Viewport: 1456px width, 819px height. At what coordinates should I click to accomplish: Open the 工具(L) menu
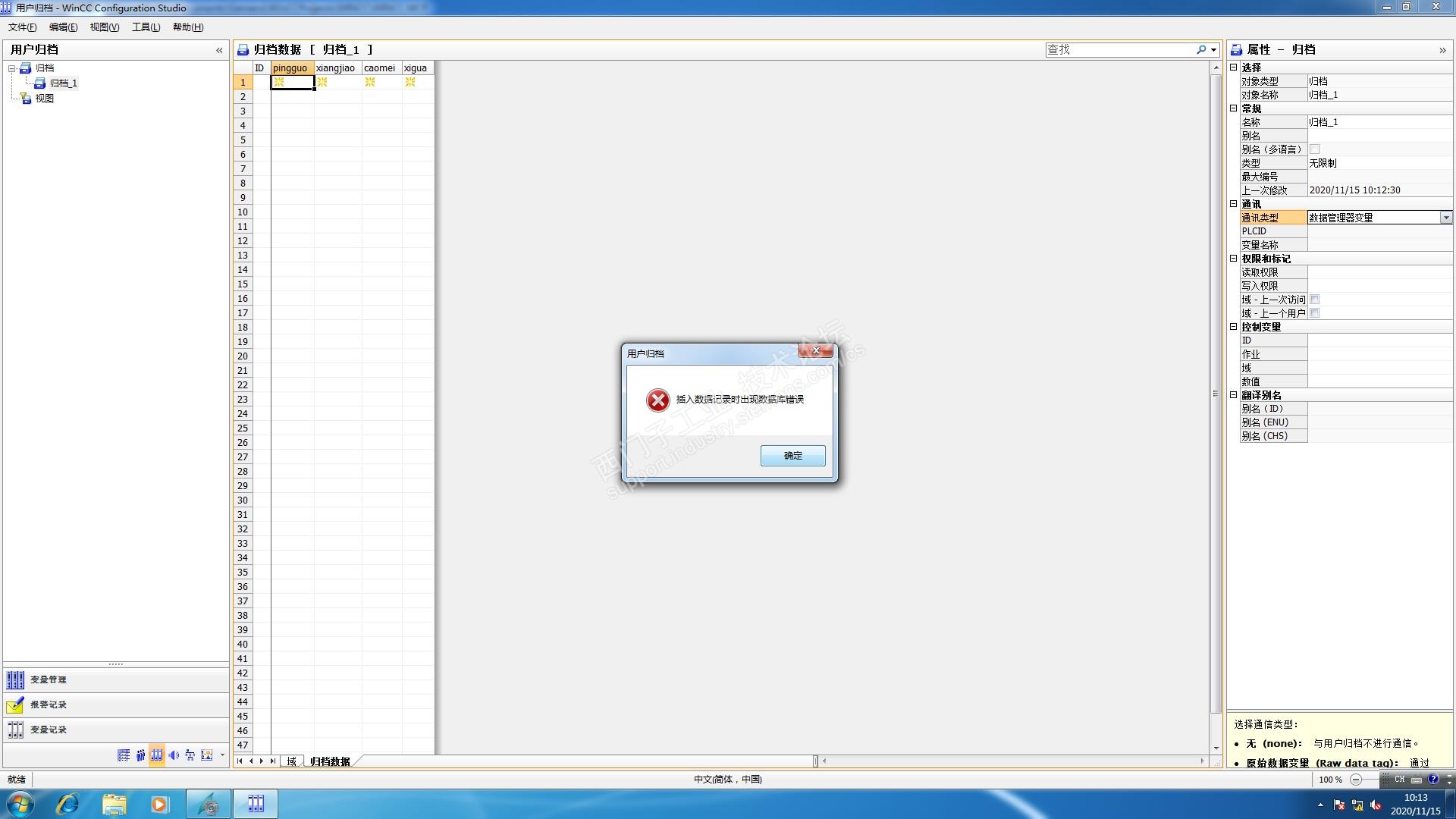[x=146, y=27]
